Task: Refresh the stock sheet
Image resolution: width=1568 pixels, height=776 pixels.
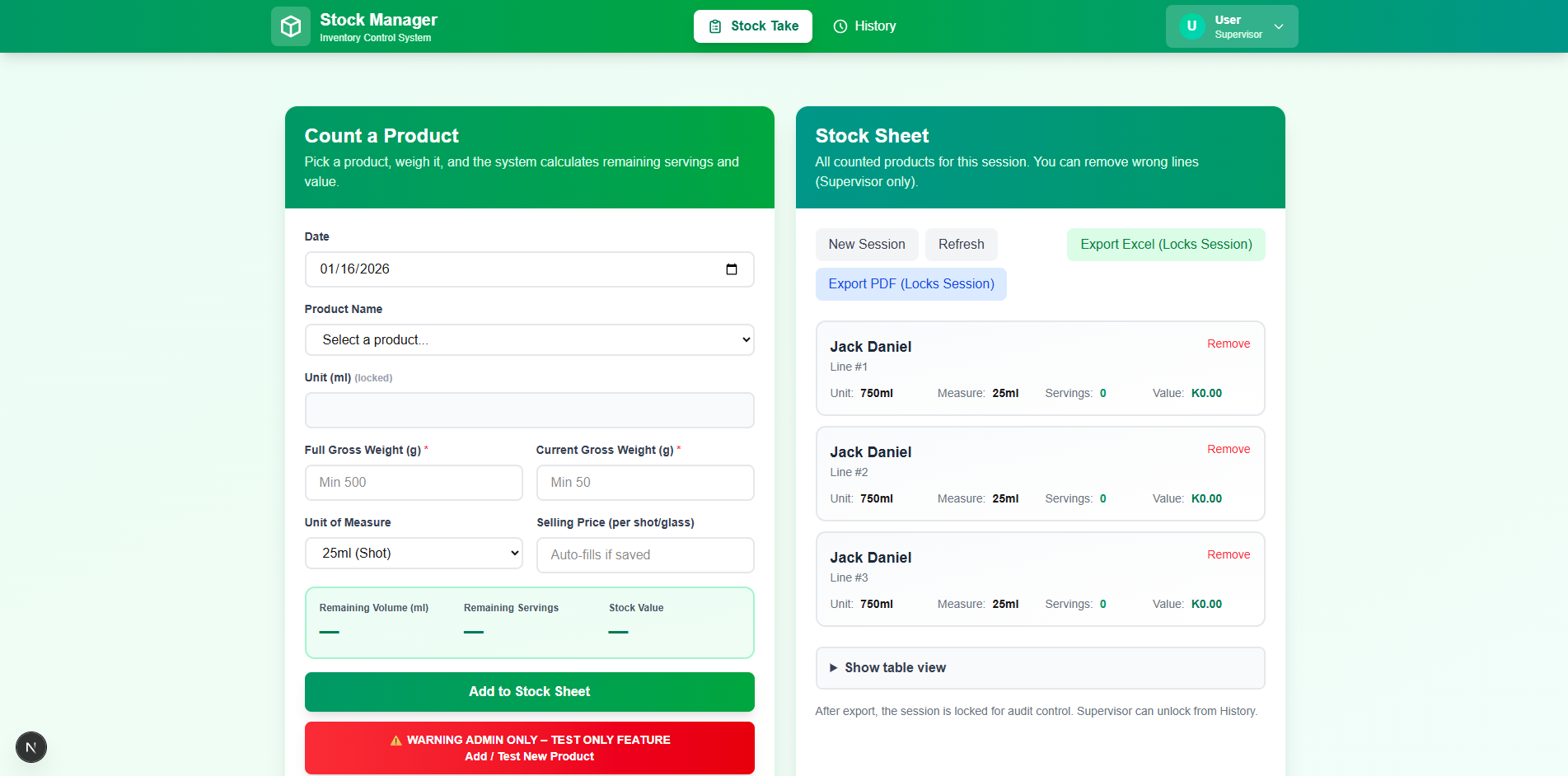Action: coord(961,245)
